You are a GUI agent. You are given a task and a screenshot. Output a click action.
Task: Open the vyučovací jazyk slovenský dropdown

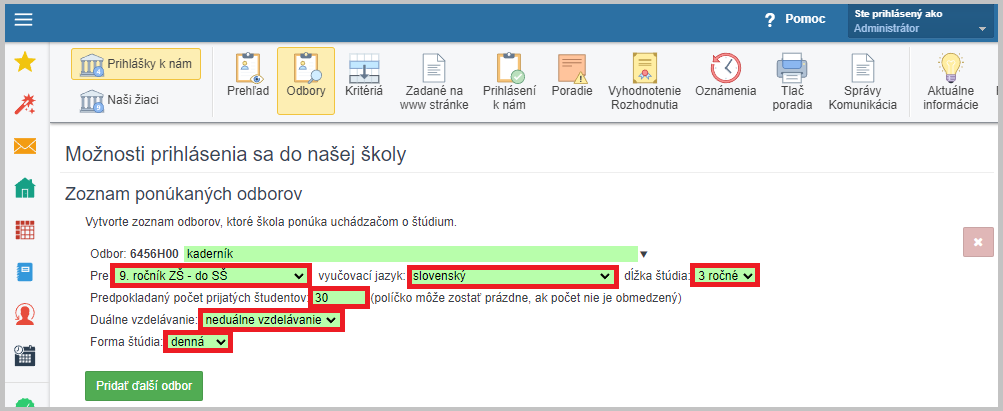coord(512,276)
